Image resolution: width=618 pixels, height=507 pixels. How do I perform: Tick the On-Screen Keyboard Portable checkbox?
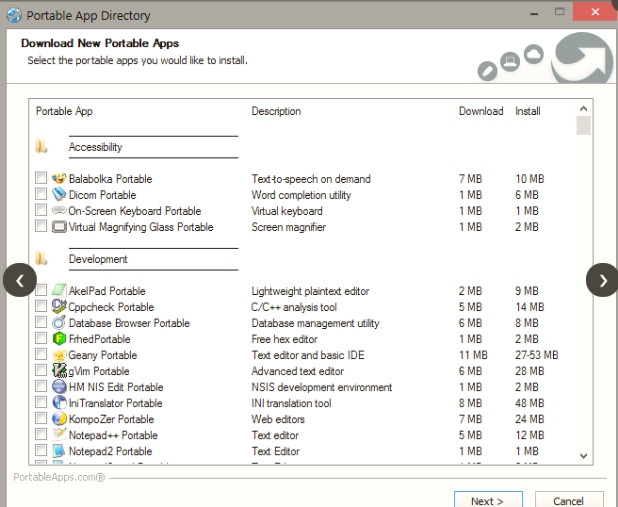coord(41,209)
